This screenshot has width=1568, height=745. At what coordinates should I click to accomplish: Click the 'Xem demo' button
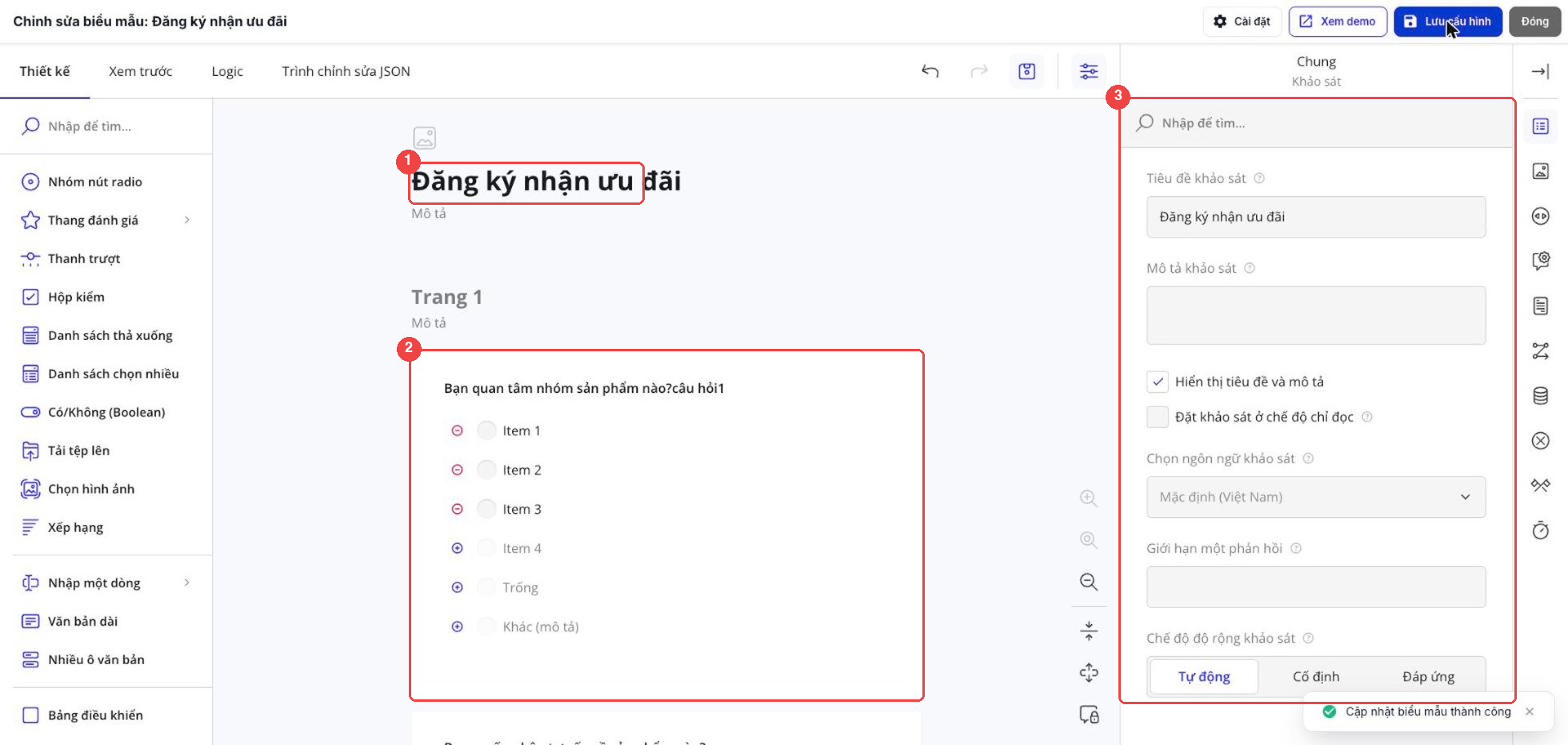1337,22
